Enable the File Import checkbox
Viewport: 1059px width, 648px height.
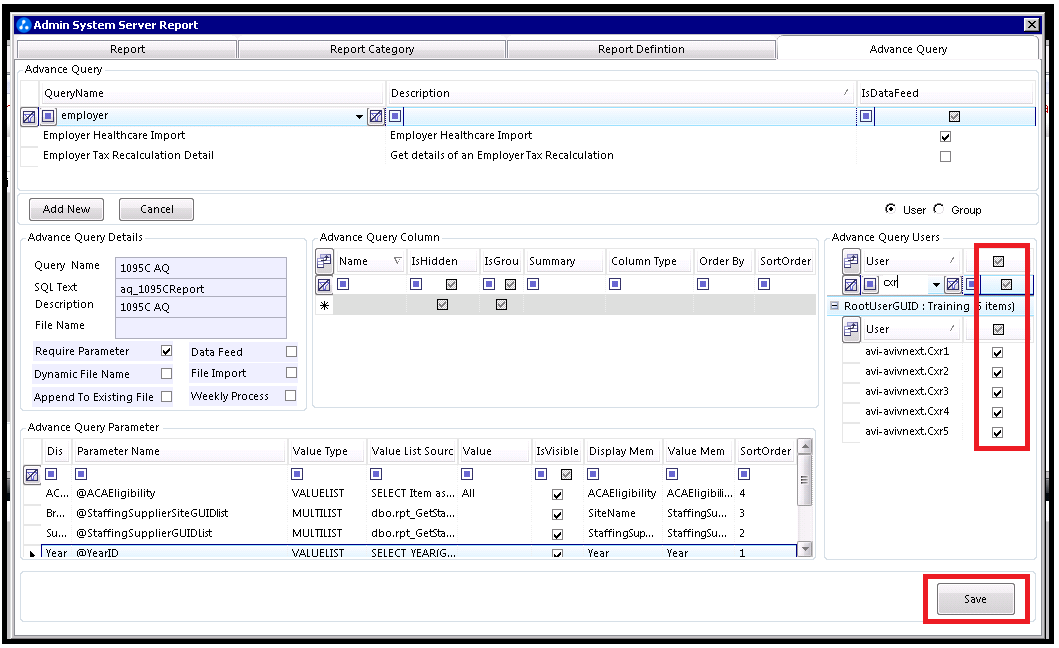coord(291,373)
